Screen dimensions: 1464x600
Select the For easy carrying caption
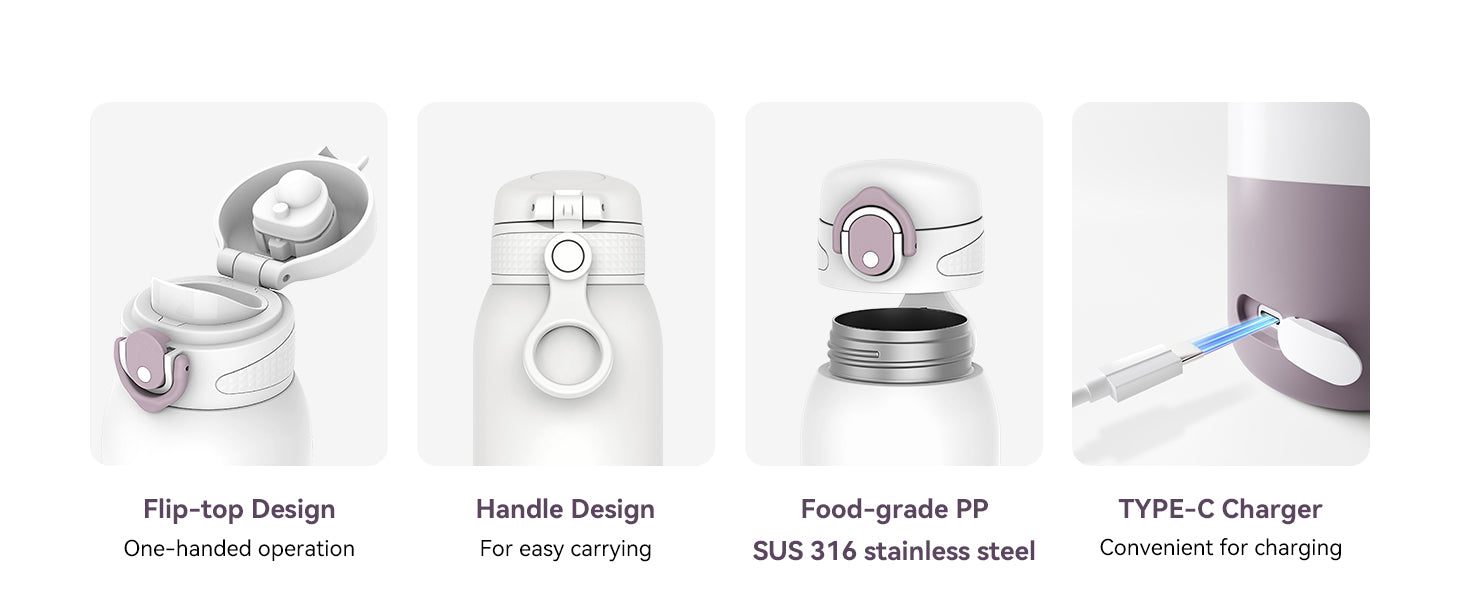(566, 549)
